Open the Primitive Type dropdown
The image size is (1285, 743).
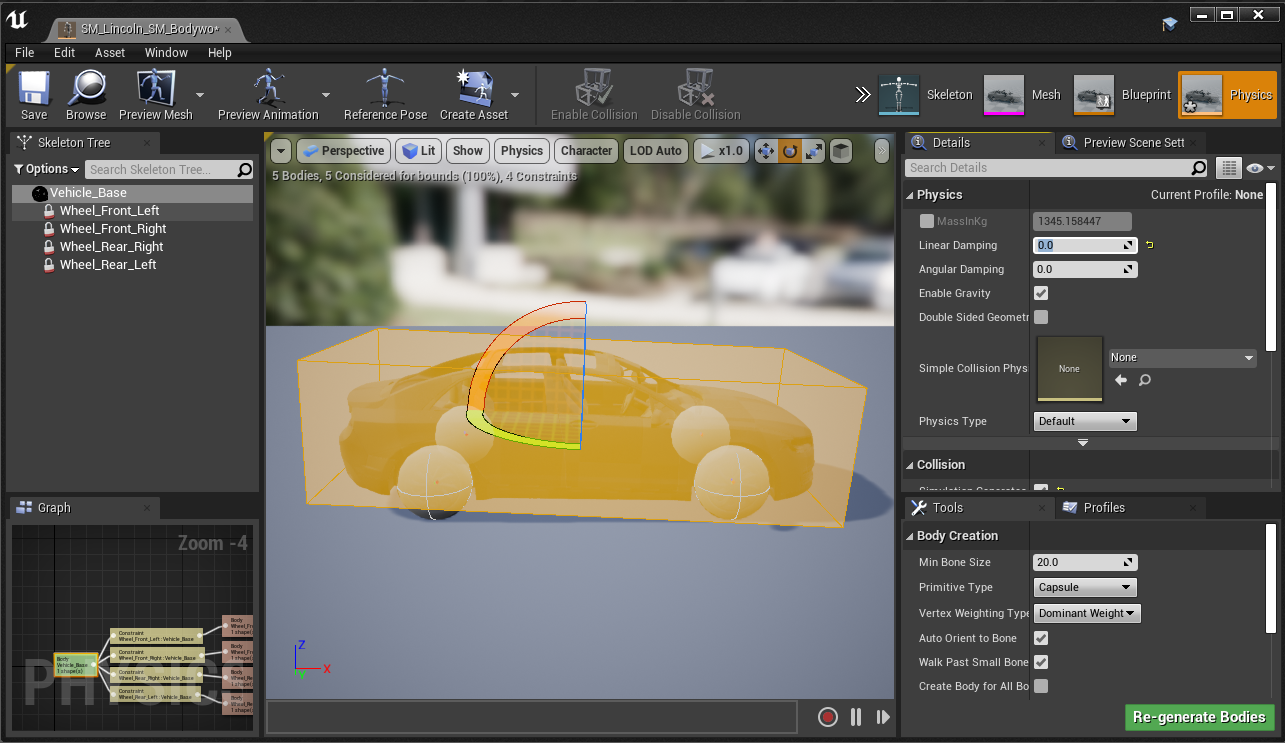click(1085, 588)
